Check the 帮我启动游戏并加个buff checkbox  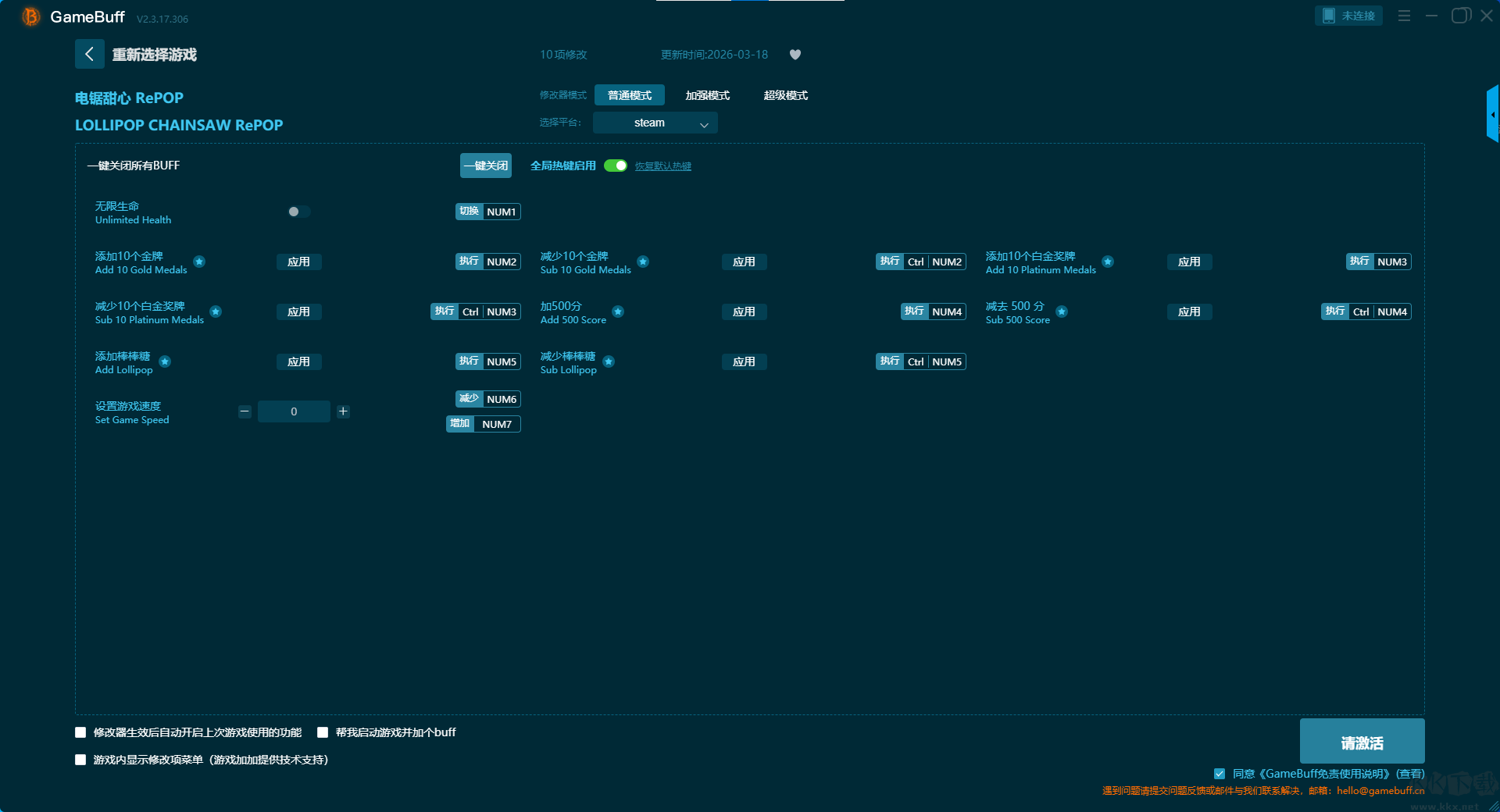point(323,732)
